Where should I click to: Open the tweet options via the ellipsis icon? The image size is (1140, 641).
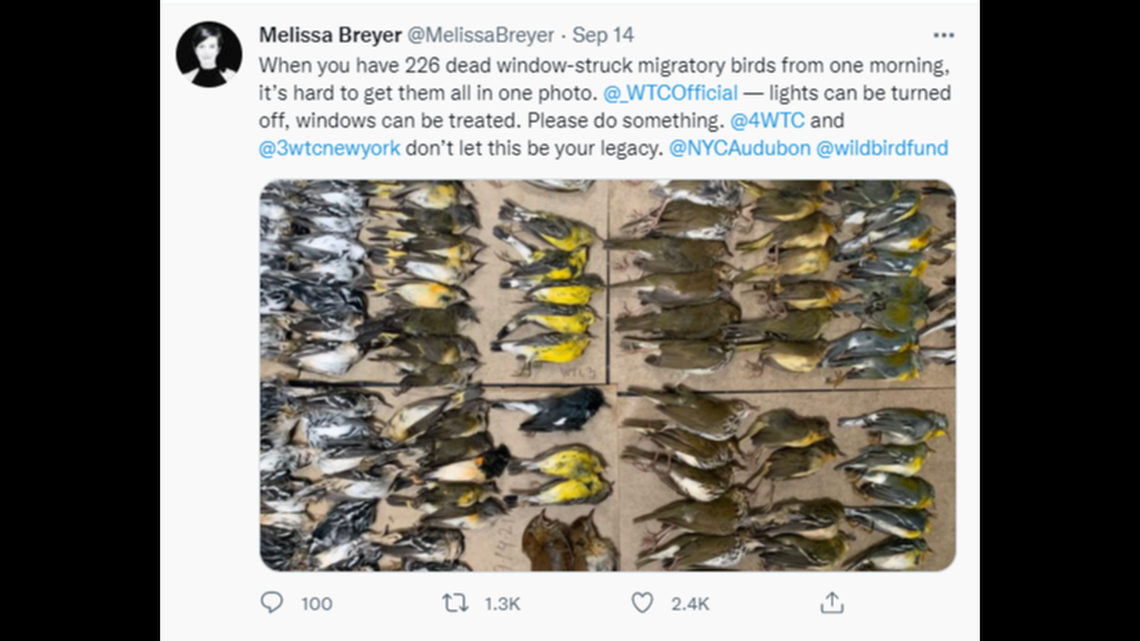coord(944,34)
